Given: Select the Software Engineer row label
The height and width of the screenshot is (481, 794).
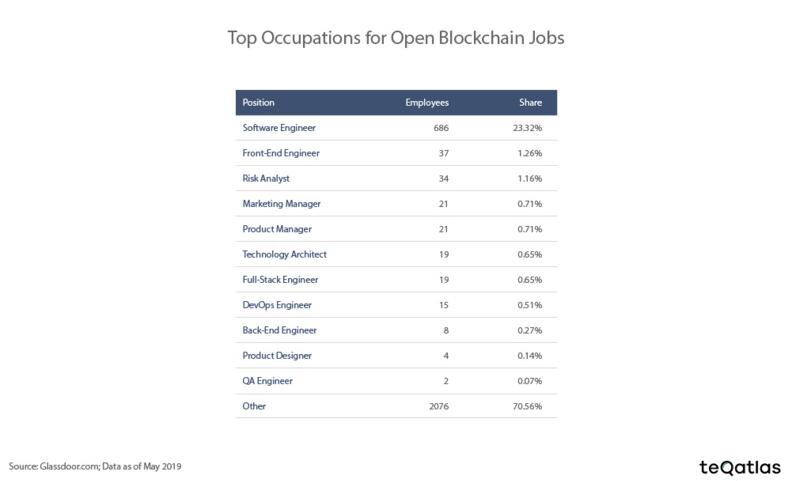Looking at the screenshot, I should pyautogui.click(x=279, y=128).
